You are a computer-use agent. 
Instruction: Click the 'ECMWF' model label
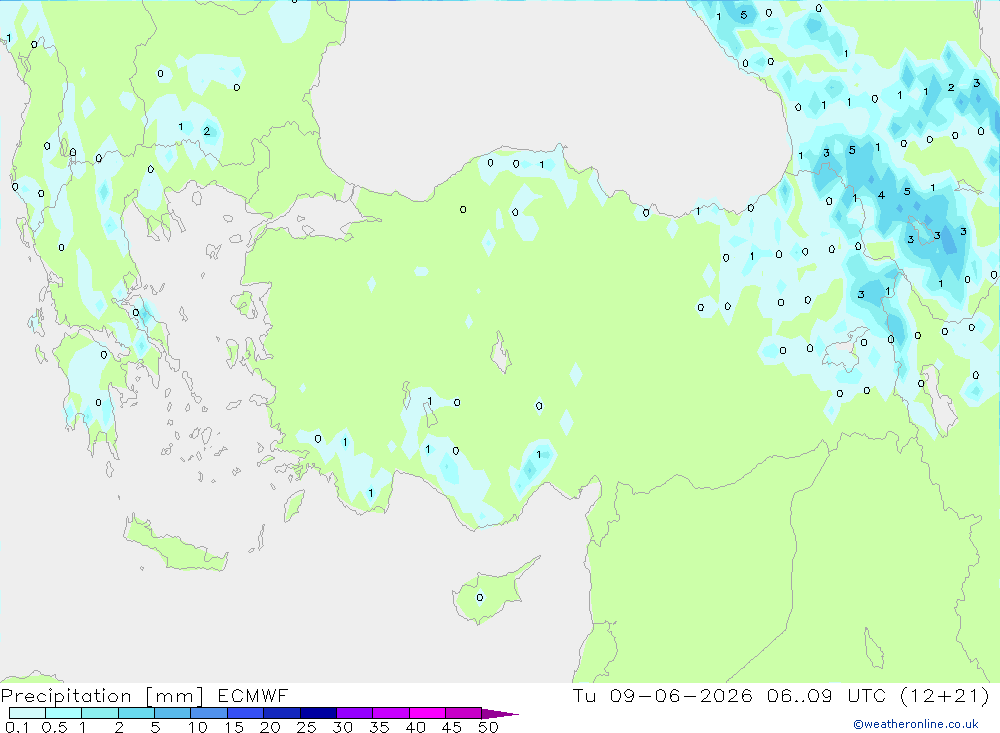point(253,696)
